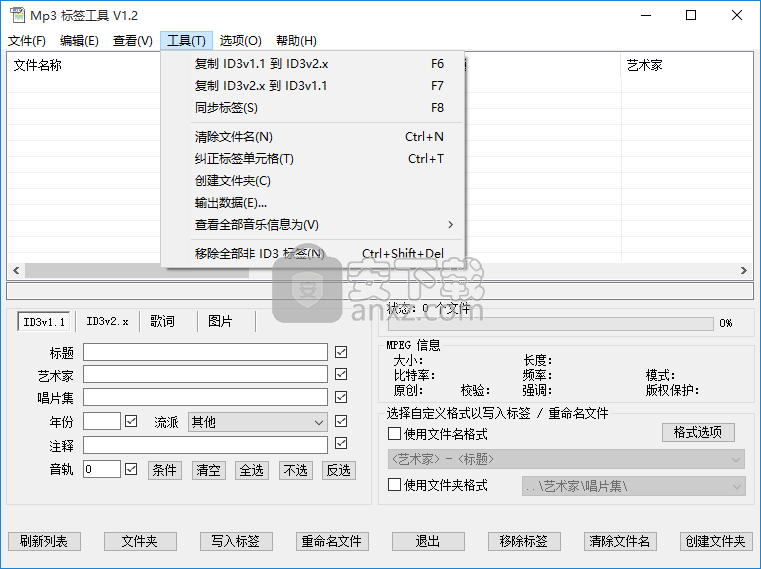
Task: Switch to the 歌词 tab
Action: (162, 321)
